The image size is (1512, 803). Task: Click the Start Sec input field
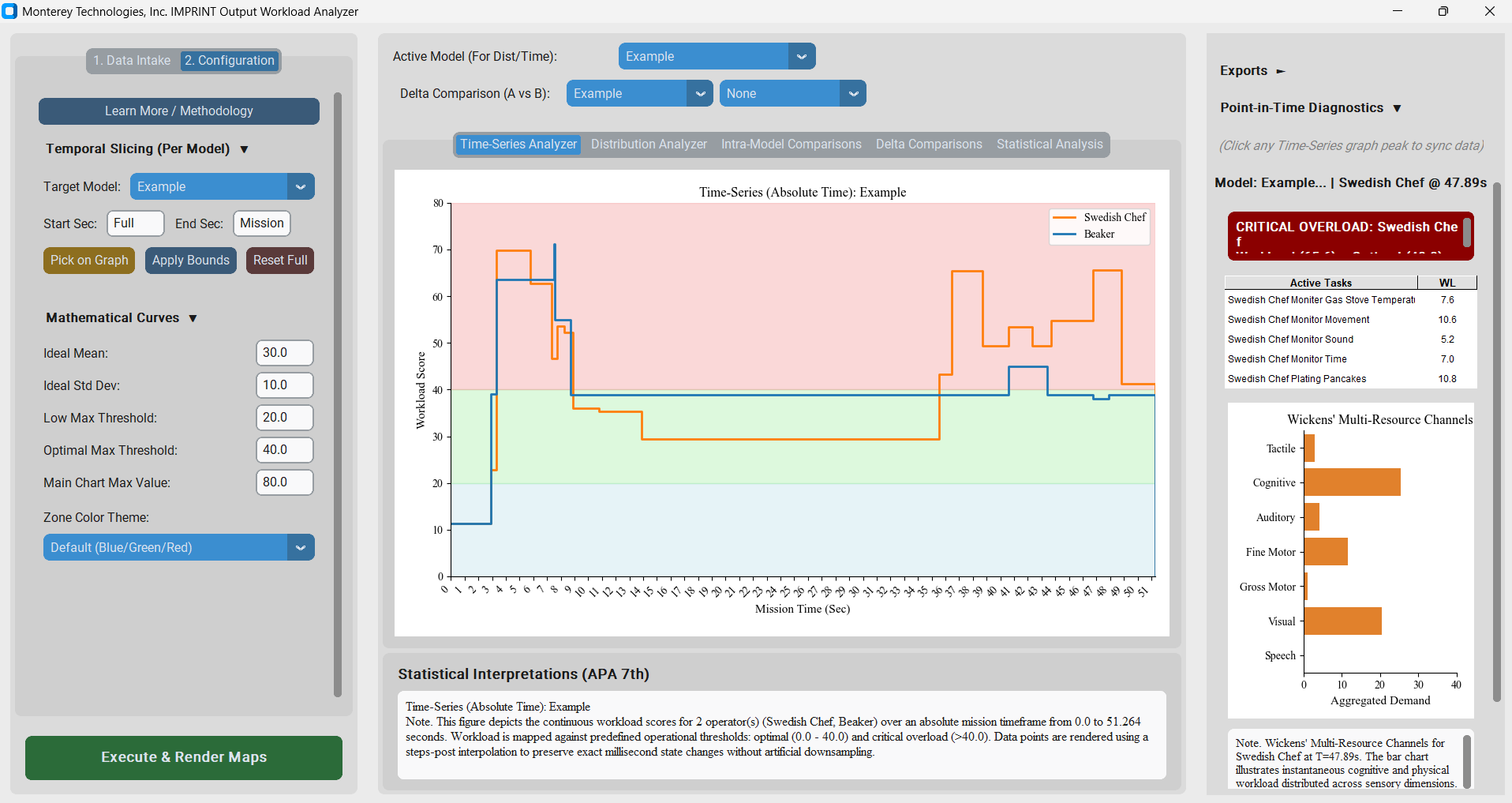tap(136, 223)
